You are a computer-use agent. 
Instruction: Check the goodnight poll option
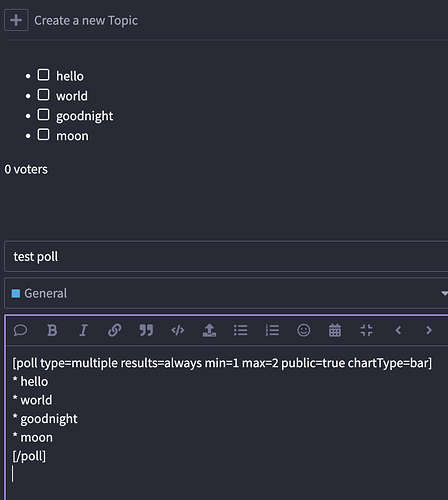tap(43, 115)
